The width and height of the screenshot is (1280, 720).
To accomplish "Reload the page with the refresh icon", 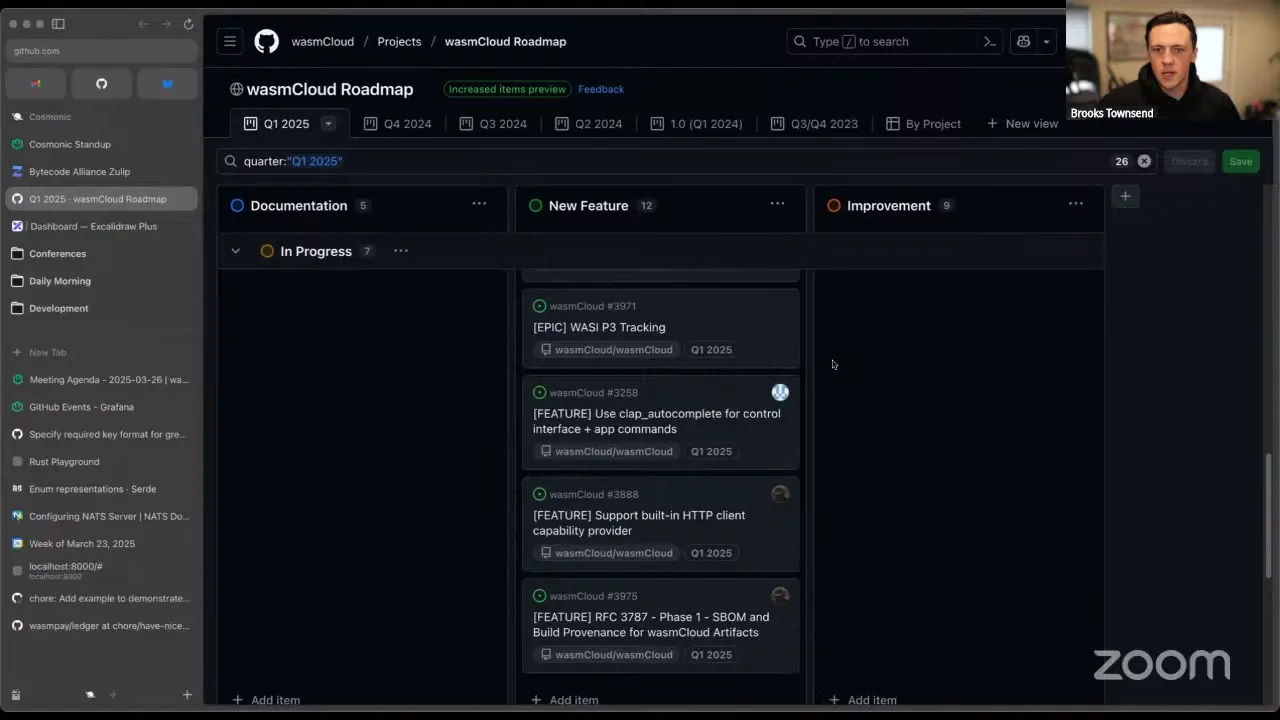I will [188, 23].
